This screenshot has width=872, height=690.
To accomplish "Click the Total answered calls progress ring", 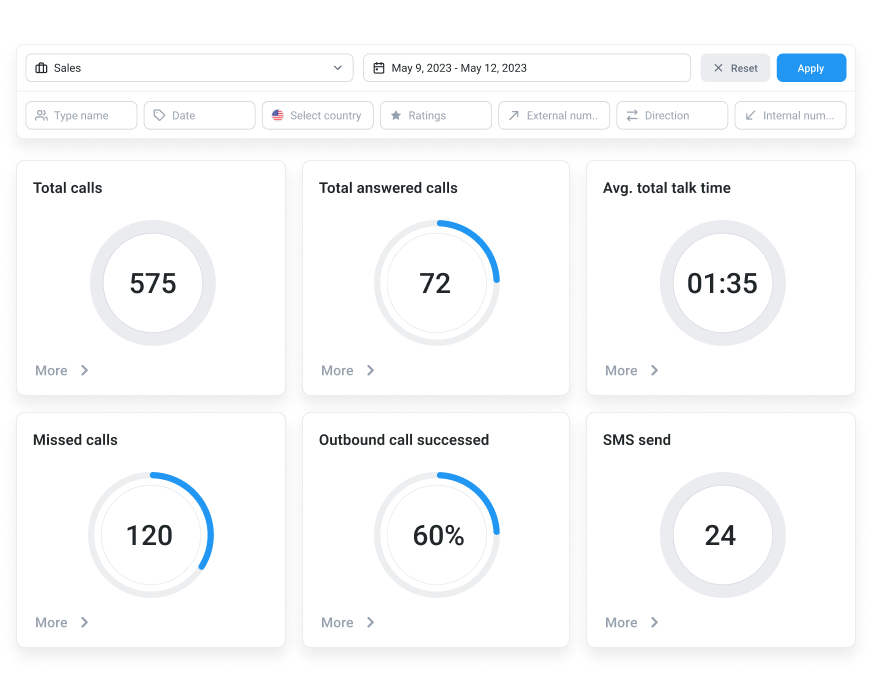I will click(436, 283).
